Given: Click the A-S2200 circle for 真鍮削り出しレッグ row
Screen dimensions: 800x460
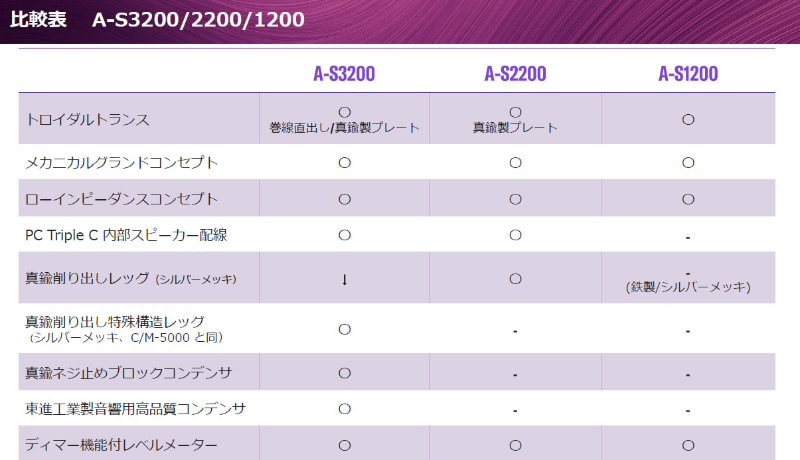Looking at the screenshot, I should coord(515,279).
